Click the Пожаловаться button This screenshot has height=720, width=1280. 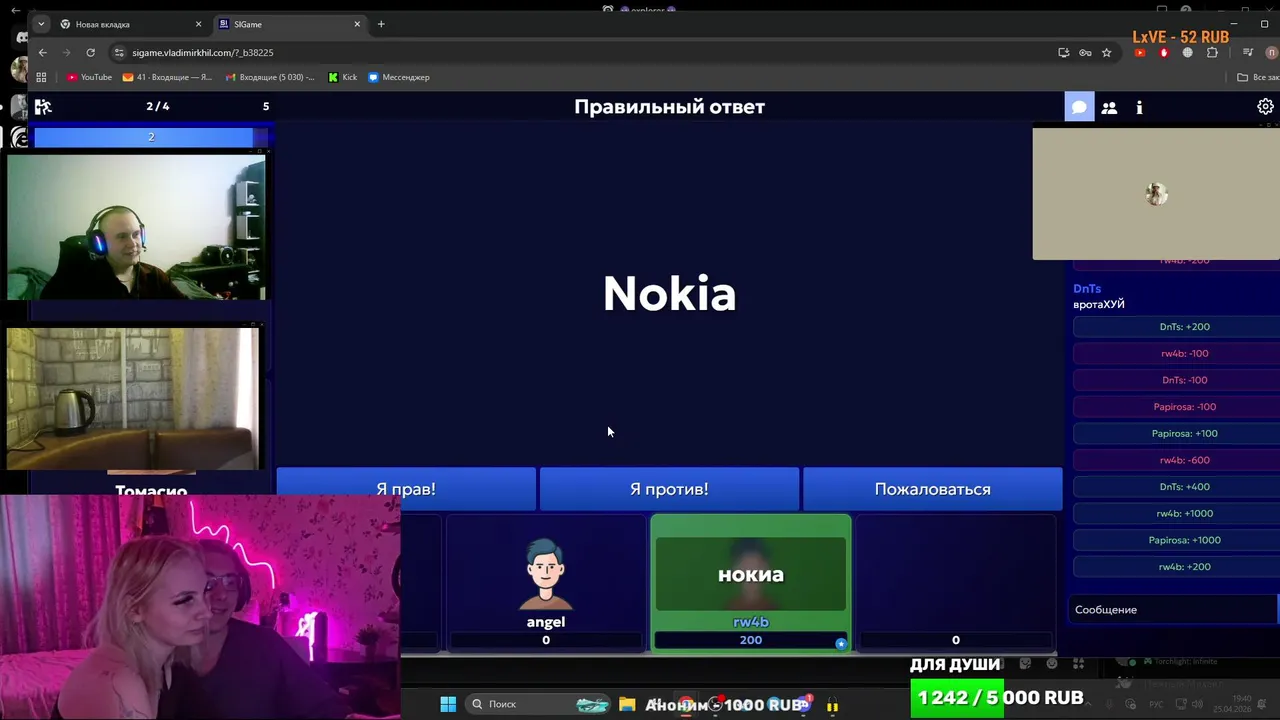[932, 489]
